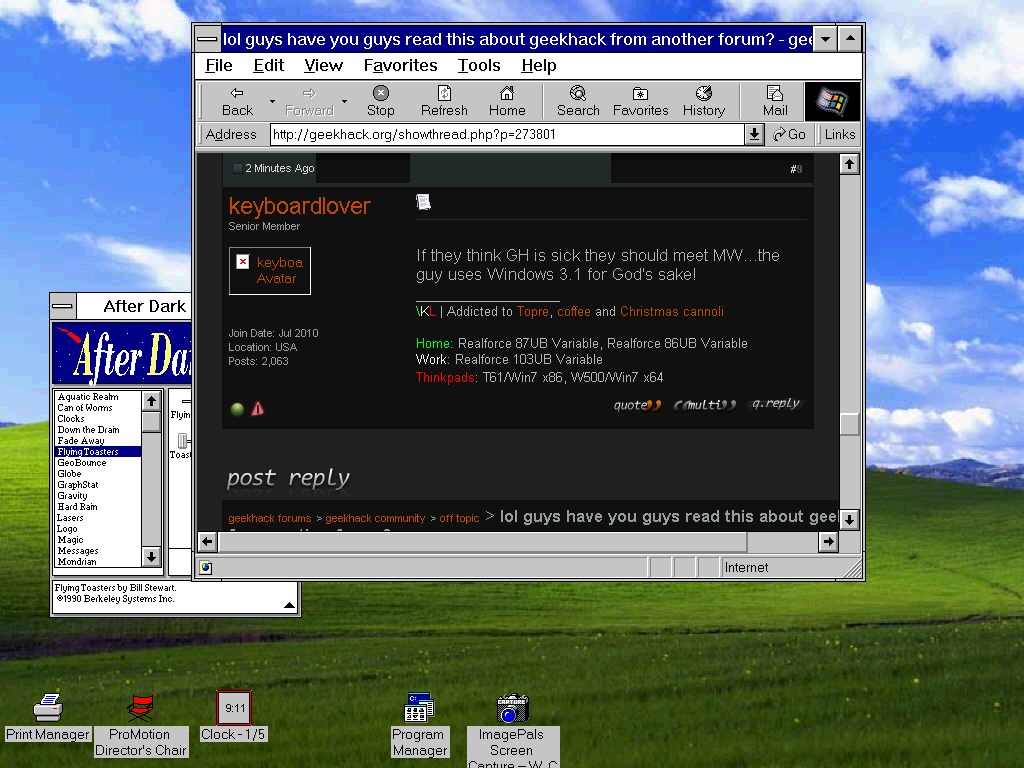Open the Favorites menu
This screenshot has height=768, width=1024.
click(x=400, y=66)
